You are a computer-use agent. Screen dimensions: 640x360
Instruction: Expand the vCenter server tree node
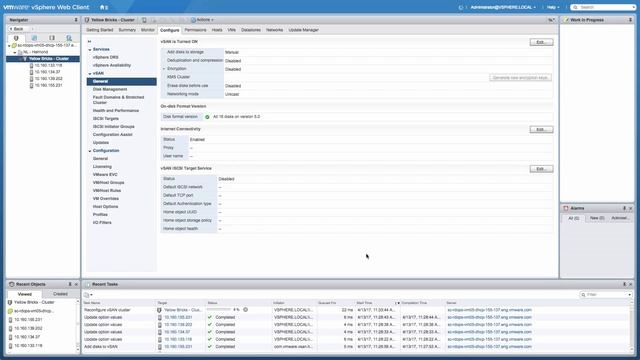click(9, 46)
